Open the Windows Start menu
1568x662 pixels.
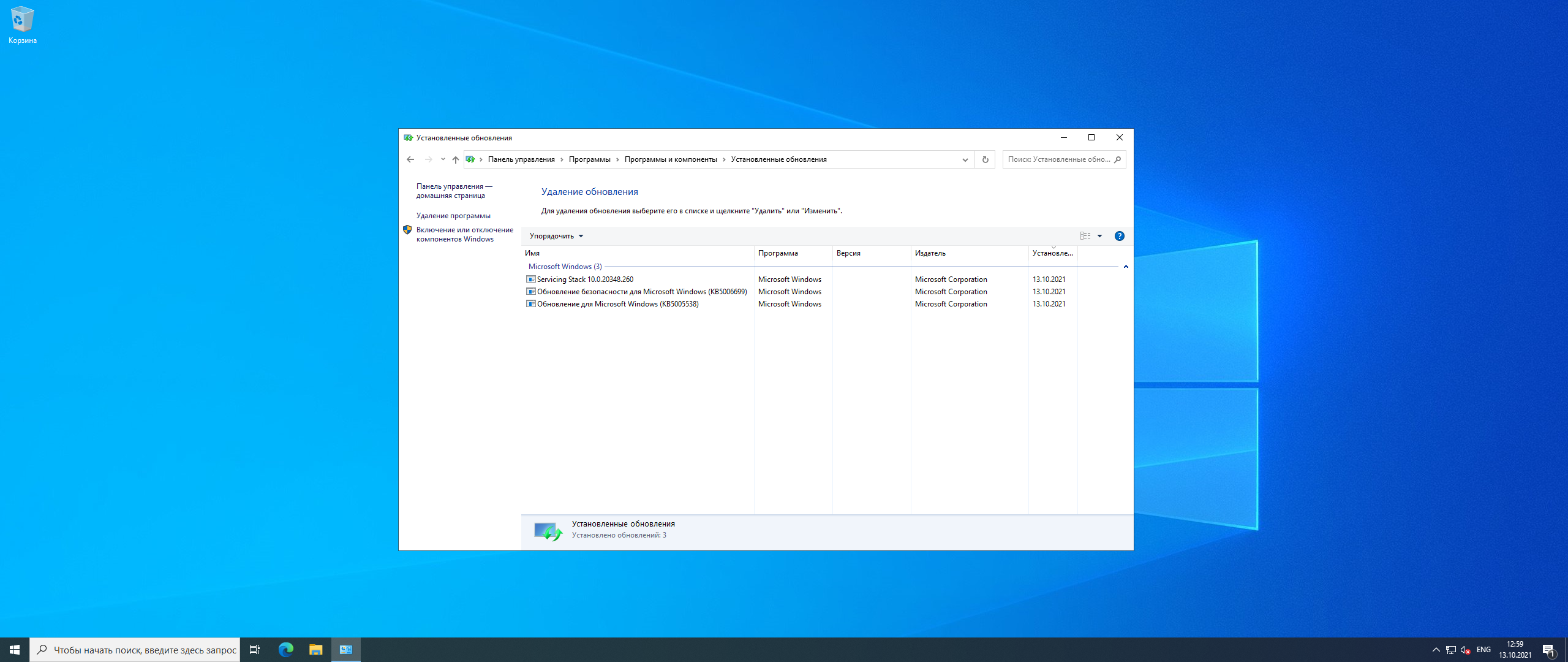click(15, 650)
